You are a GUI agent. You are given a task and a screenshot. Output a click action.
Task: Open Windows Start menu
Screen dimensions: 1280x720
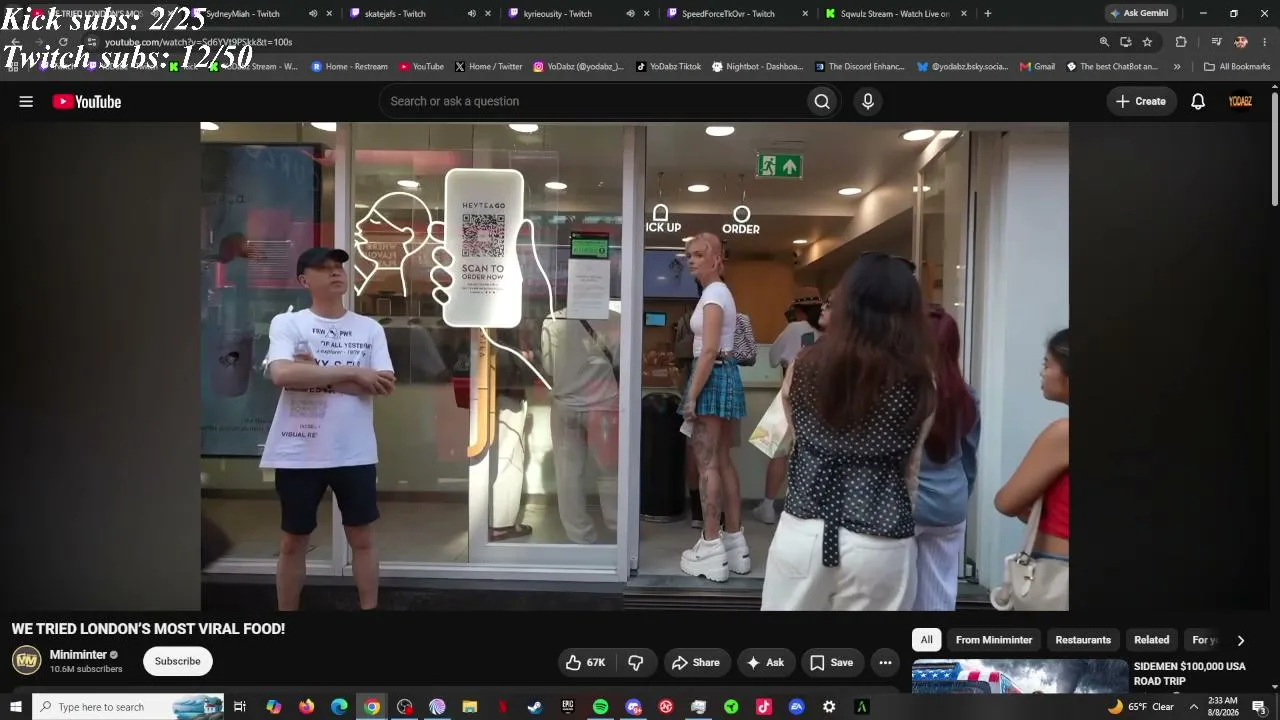coord(15,707)
